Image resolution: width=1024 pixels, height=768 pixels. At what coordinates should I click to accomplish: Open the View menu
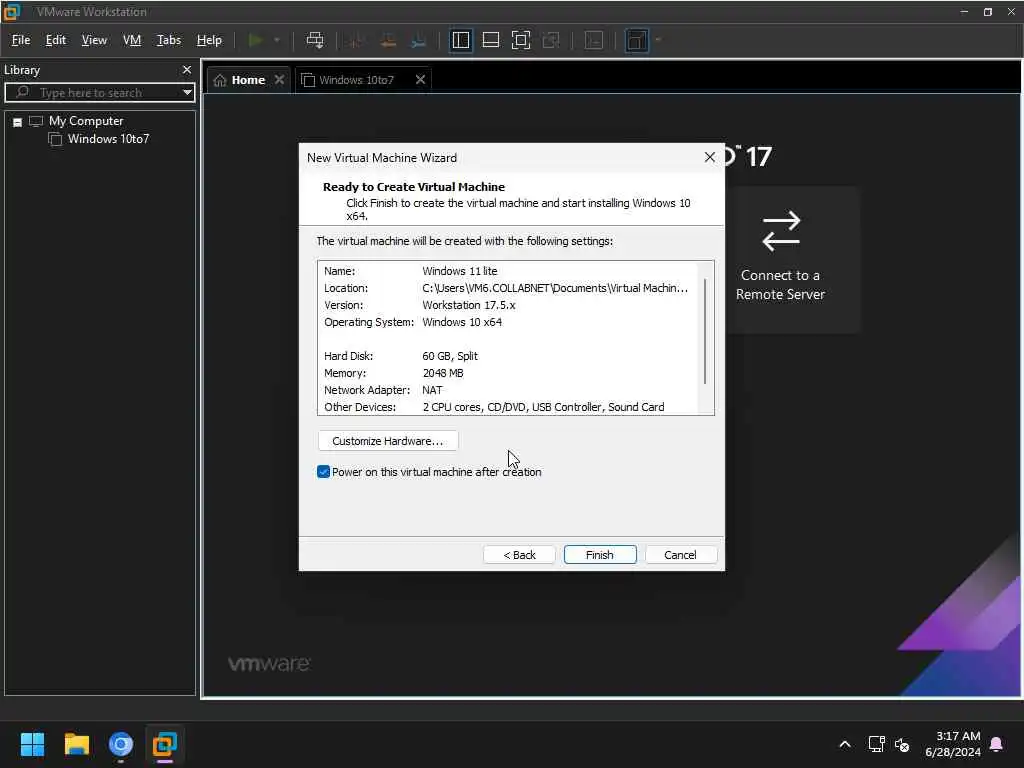pos(94,40)
